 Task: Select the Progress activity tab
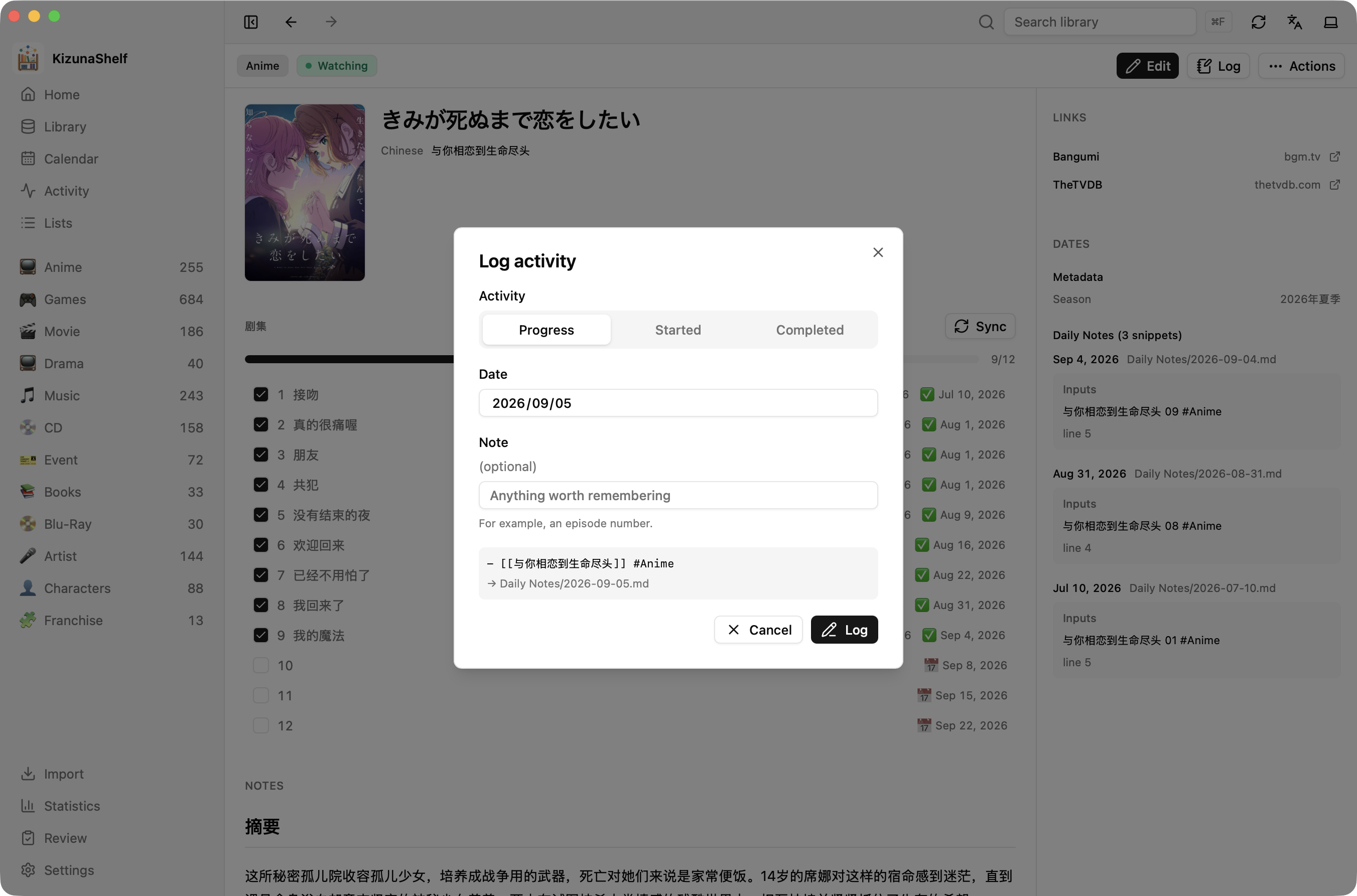[546, 330]
